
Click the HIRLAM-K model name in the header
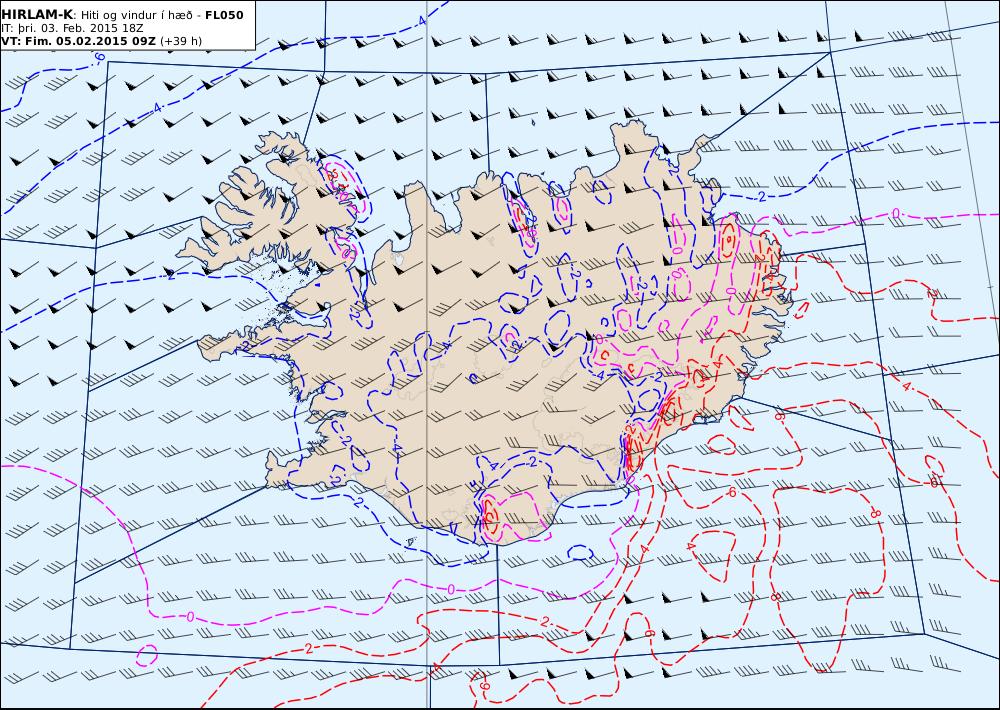(36, 15)
